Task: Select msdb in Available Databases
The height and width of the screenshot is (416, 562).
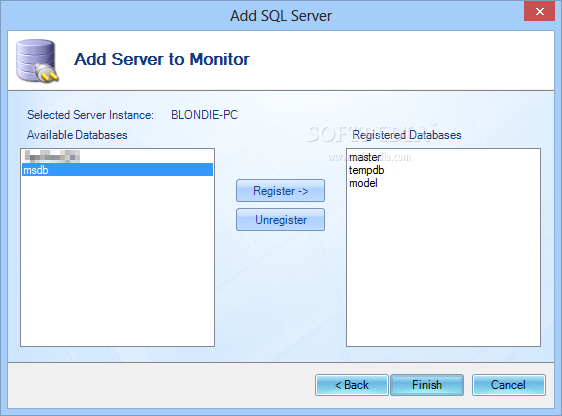Action: point(118,170)
